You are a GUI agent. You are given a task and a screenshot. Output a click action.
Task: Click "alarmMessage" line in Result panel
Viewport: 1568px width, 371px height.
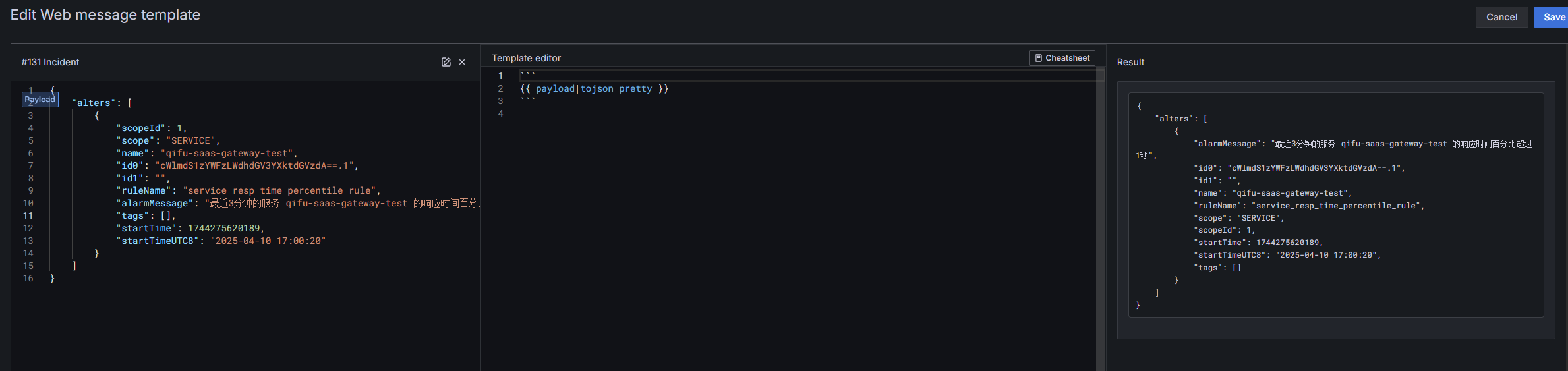1362,144
